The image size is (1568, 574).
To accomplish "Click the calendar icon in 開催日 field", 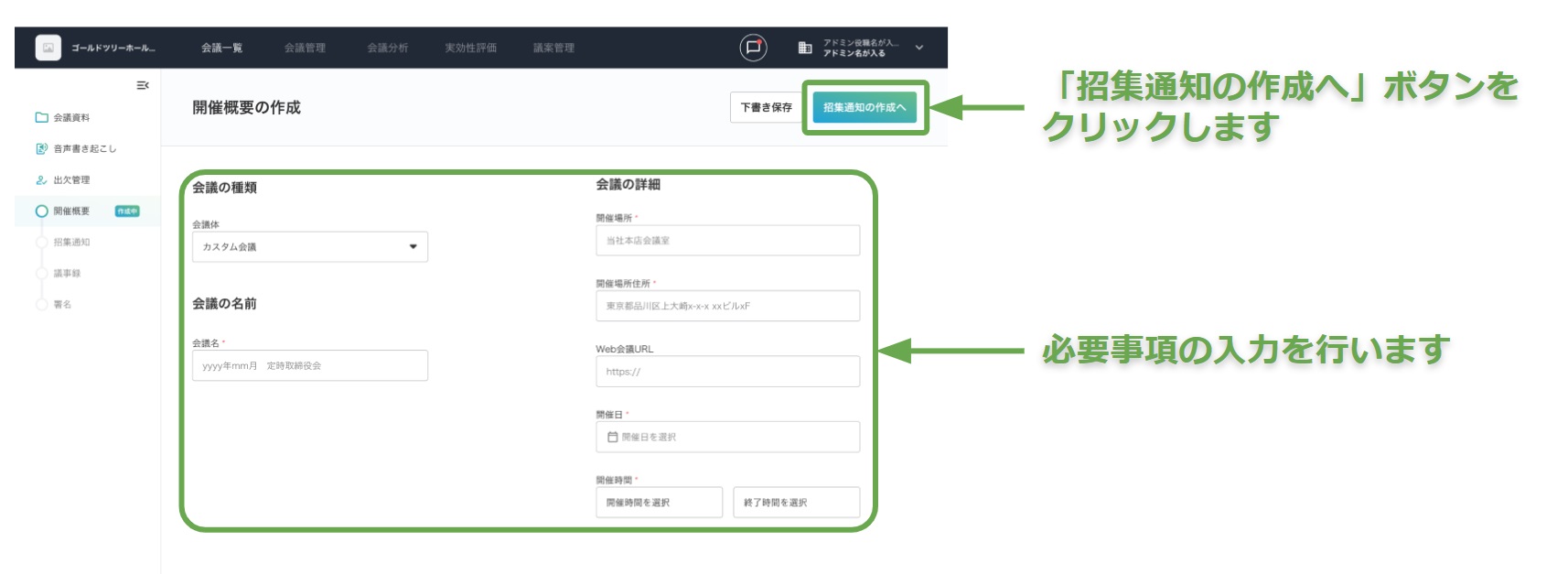I will (613, 438).
